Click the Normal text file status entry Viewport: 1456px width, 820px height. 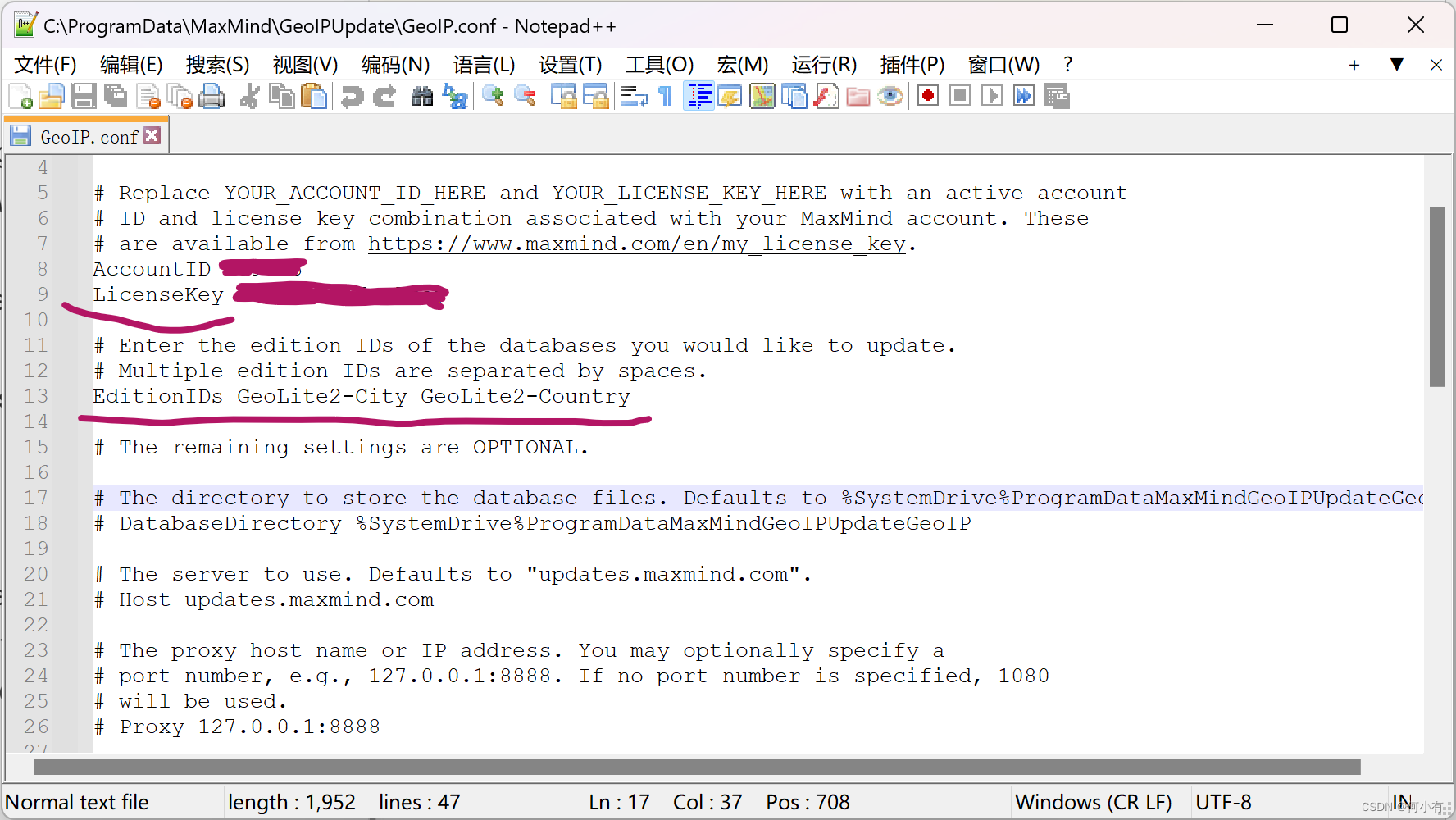point(77,802)
